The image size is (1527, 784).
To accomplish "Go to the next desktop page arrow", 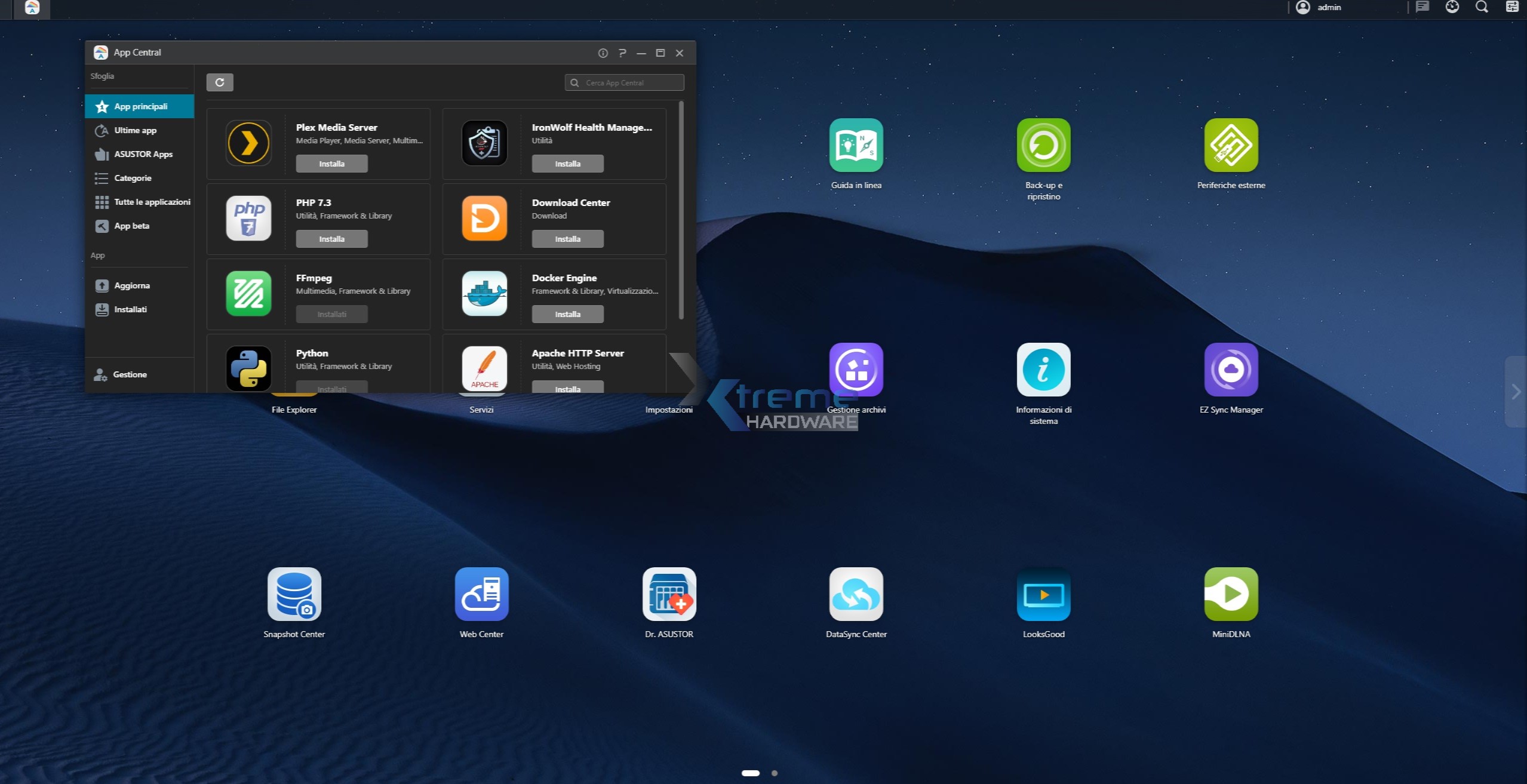I will (x=1516, y=392).
